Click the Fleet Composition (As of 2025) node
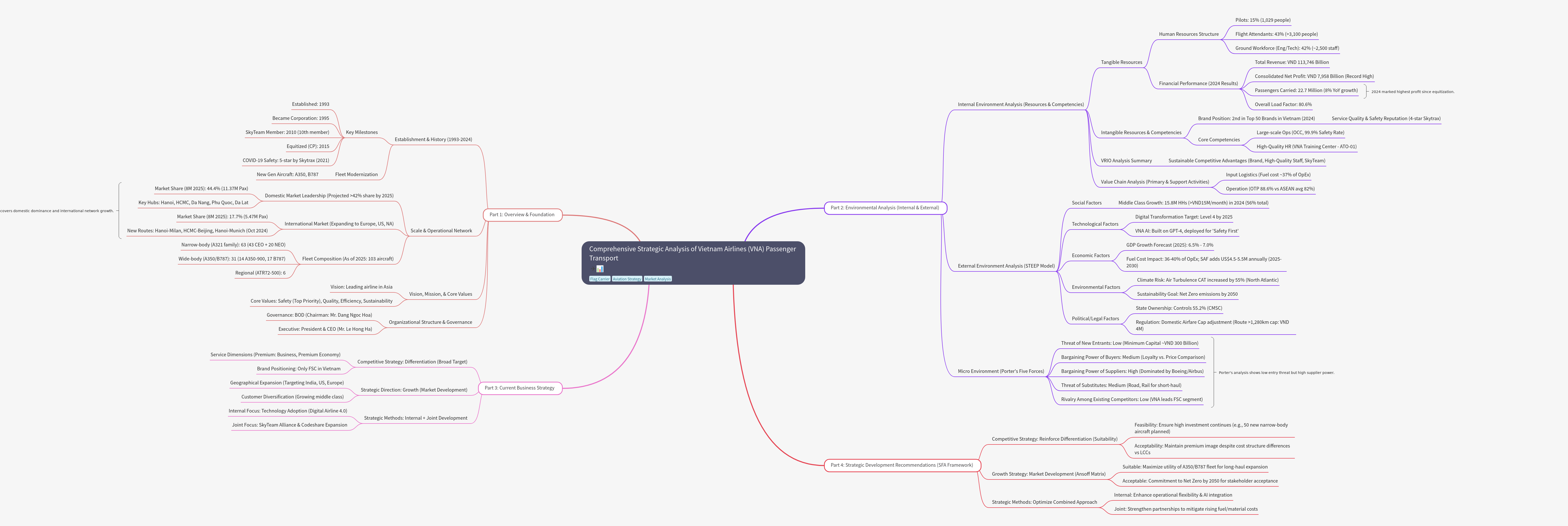The height and width of the screenshot is (526, 1568). click(348, 259)
